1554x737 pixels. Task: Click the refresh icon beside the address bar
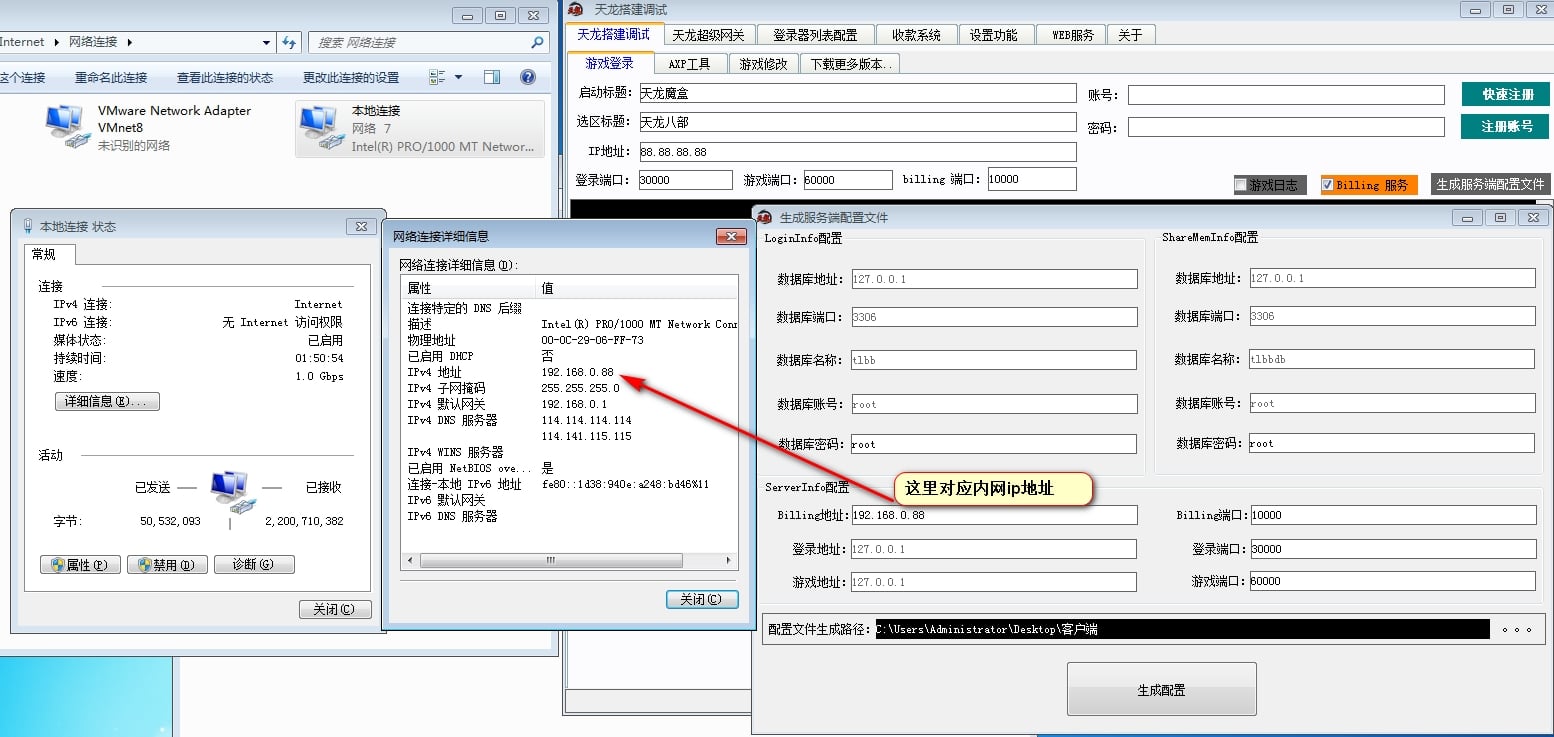pos(289,42)
